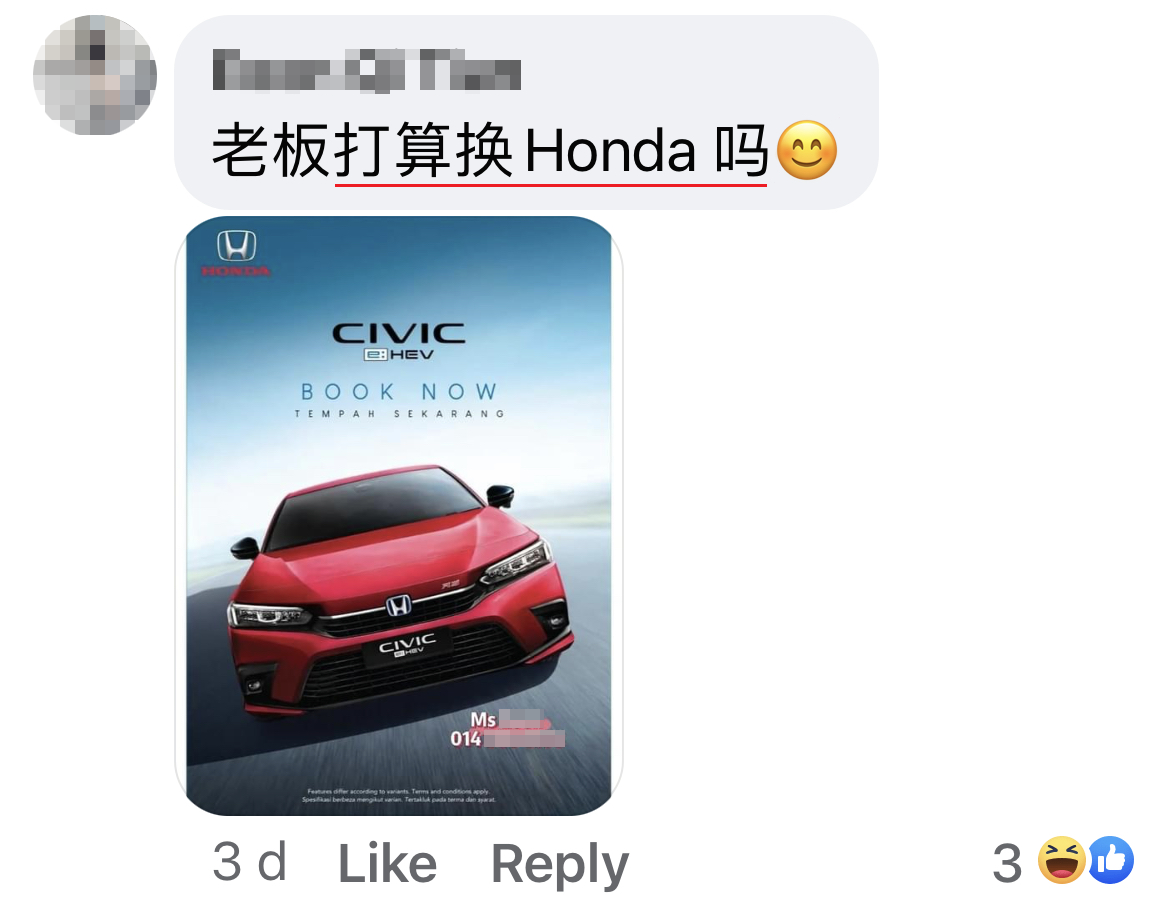Click the TEMPAH SEKARANG subtitle in the ad
This screenshot has width=1170, height=906.
pos(399,413)
